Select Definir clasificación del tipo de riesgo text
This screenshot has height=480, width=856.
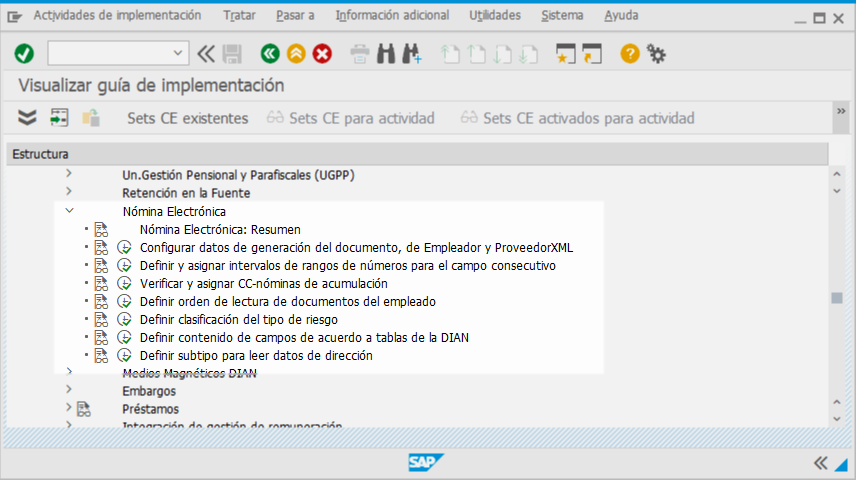239,319
